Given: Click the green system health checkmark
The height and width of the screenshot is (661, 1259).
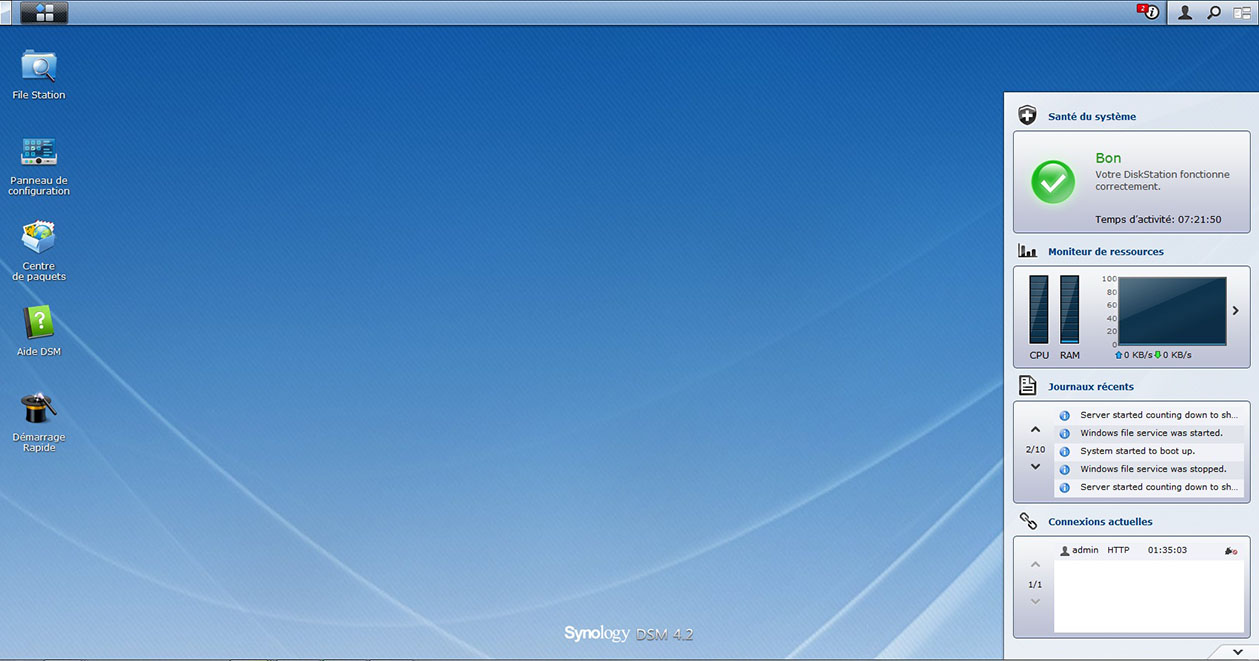Looking at the screenshot, I should pos(1053,182).
